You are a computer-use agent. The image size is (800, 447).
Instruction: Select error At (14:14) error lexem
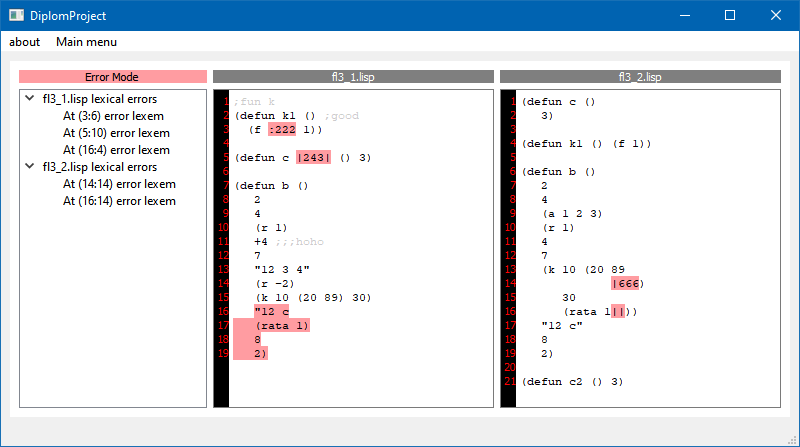coord(119,184)
